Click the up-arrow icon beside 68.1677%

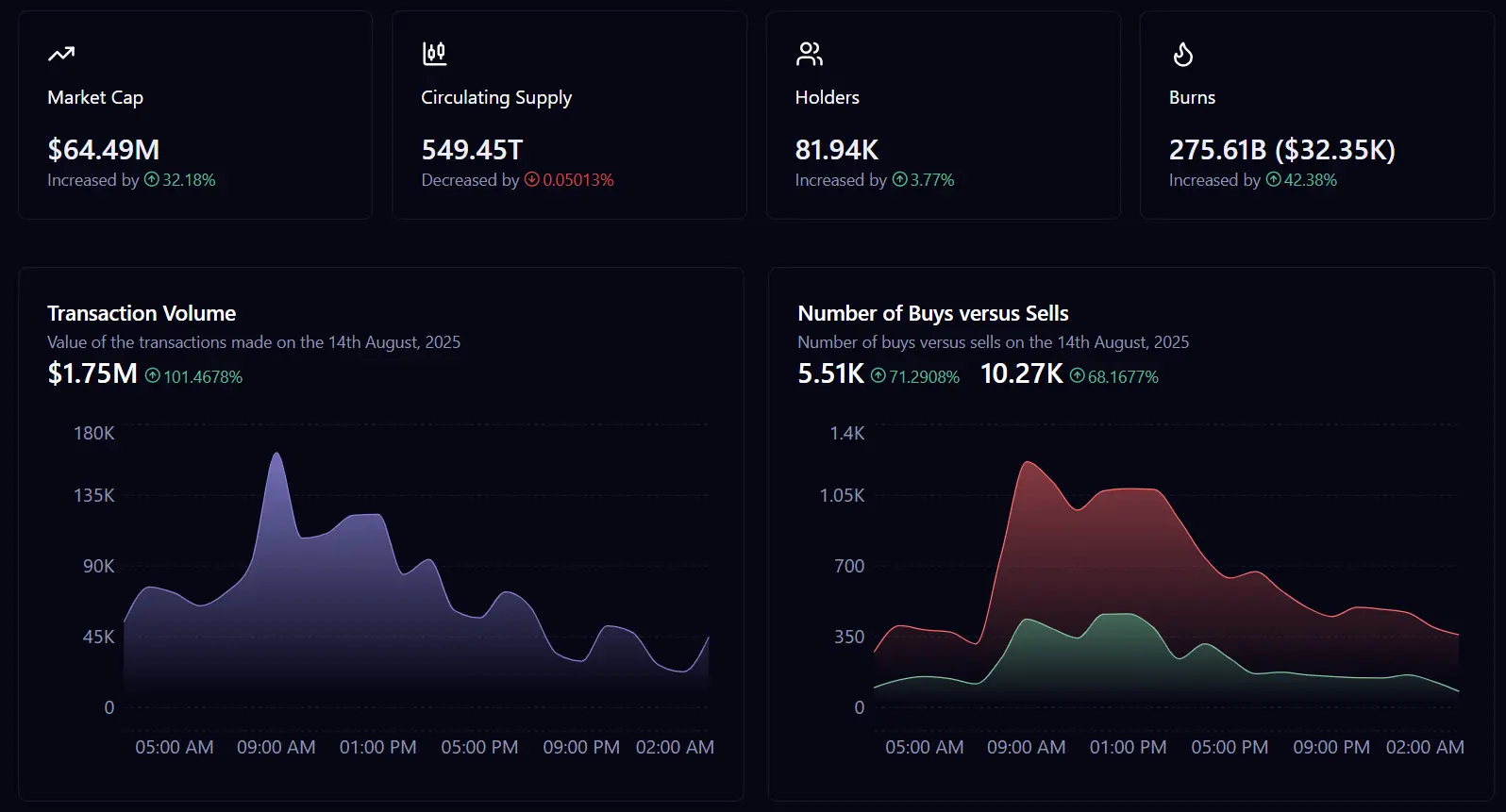tap(1077, 375)
